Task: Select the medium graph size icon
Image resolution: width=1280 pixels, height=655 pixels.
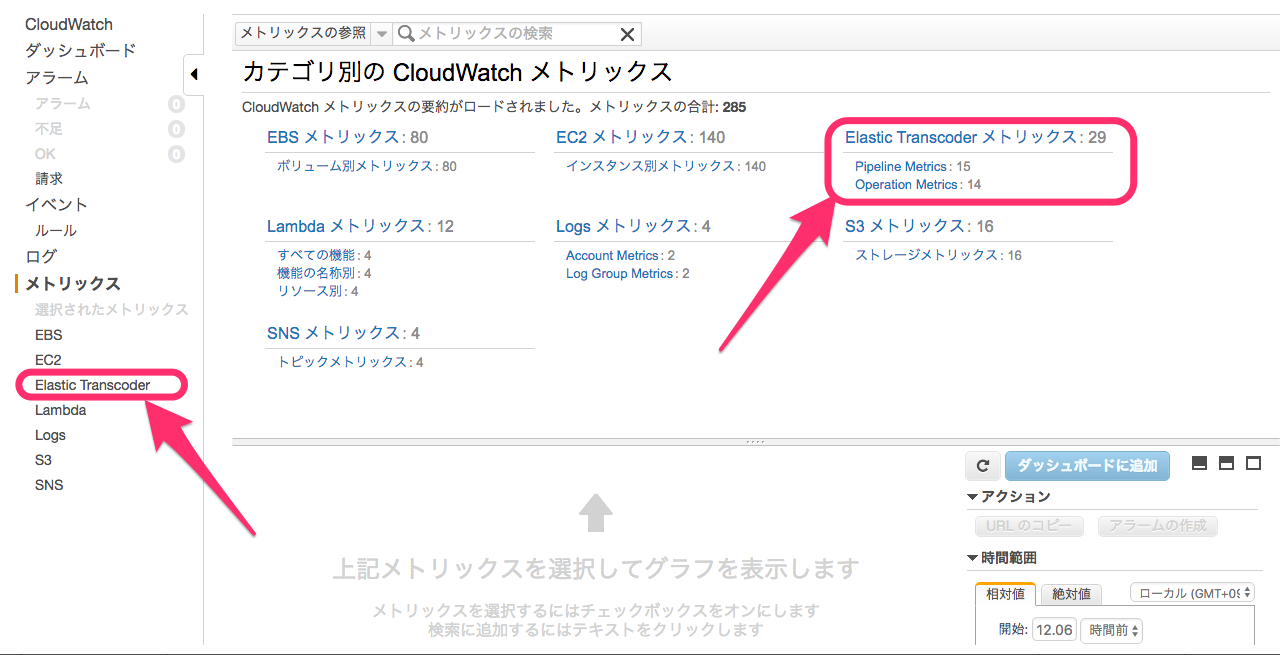Action: click(1226, 463)
